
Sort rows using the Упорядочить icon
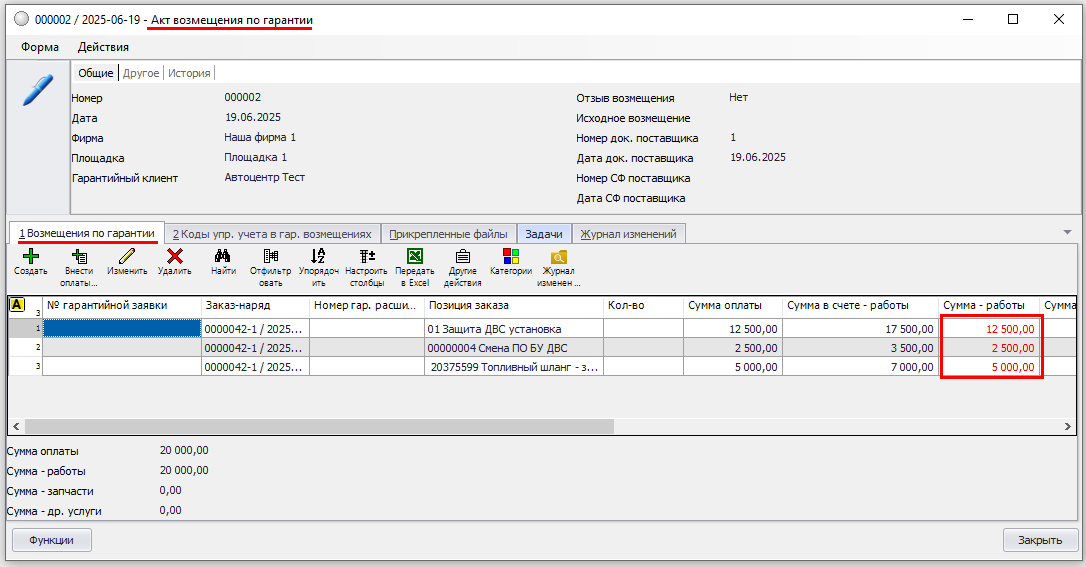[319, 257]
